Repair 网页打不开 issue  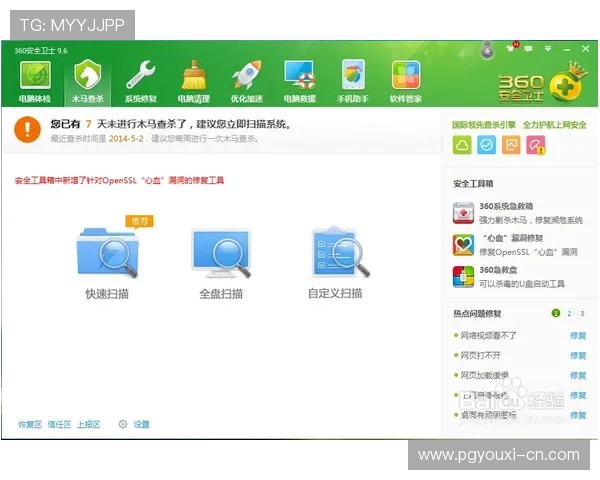(x=578, y=356)
